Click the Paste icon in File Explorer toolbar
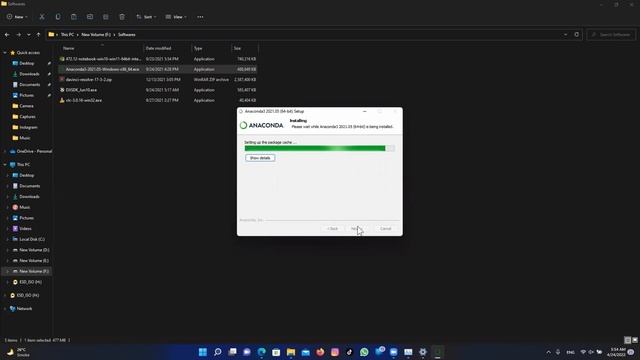The height and width of the screenshot is (360, 640). pos(74,17)
